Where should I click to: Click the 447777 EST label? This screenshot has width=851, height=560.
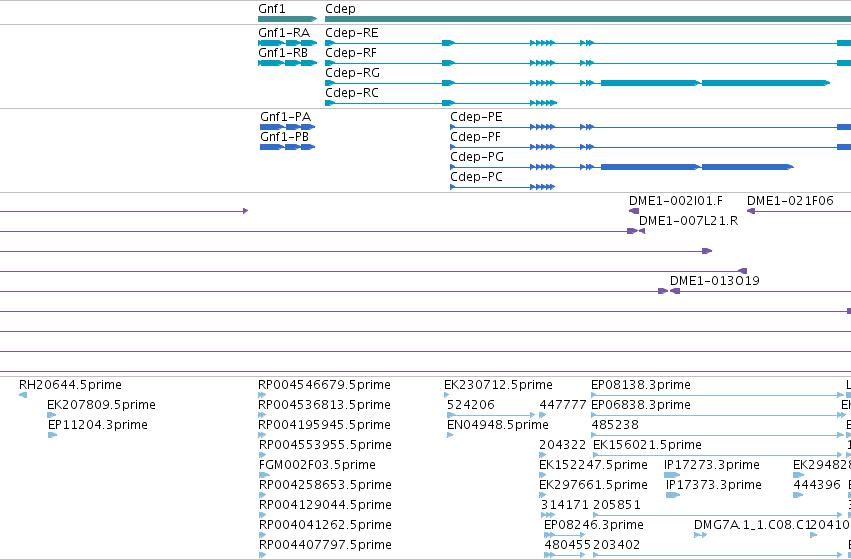pos(563,405)
